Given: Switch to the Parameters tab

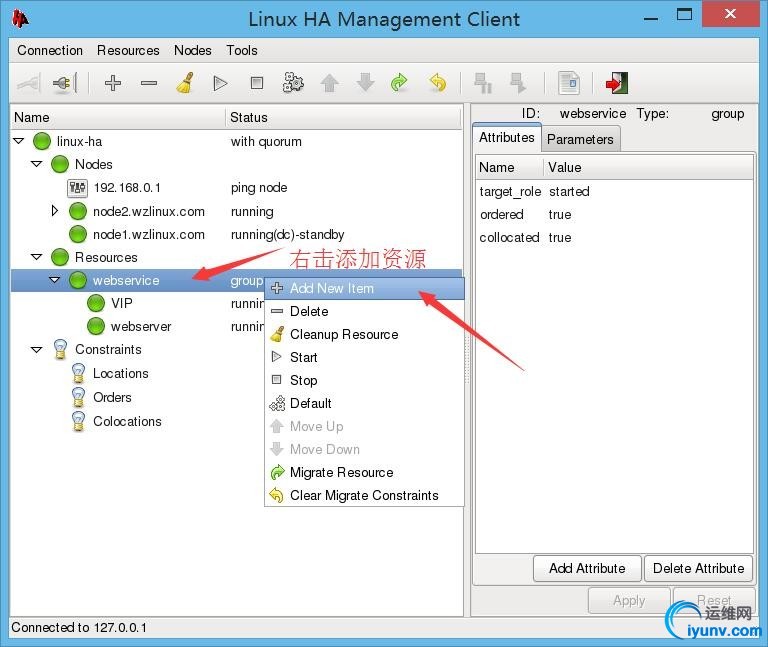Looking at the screenshot, I should pyautogui.click(x=580, y=140).
